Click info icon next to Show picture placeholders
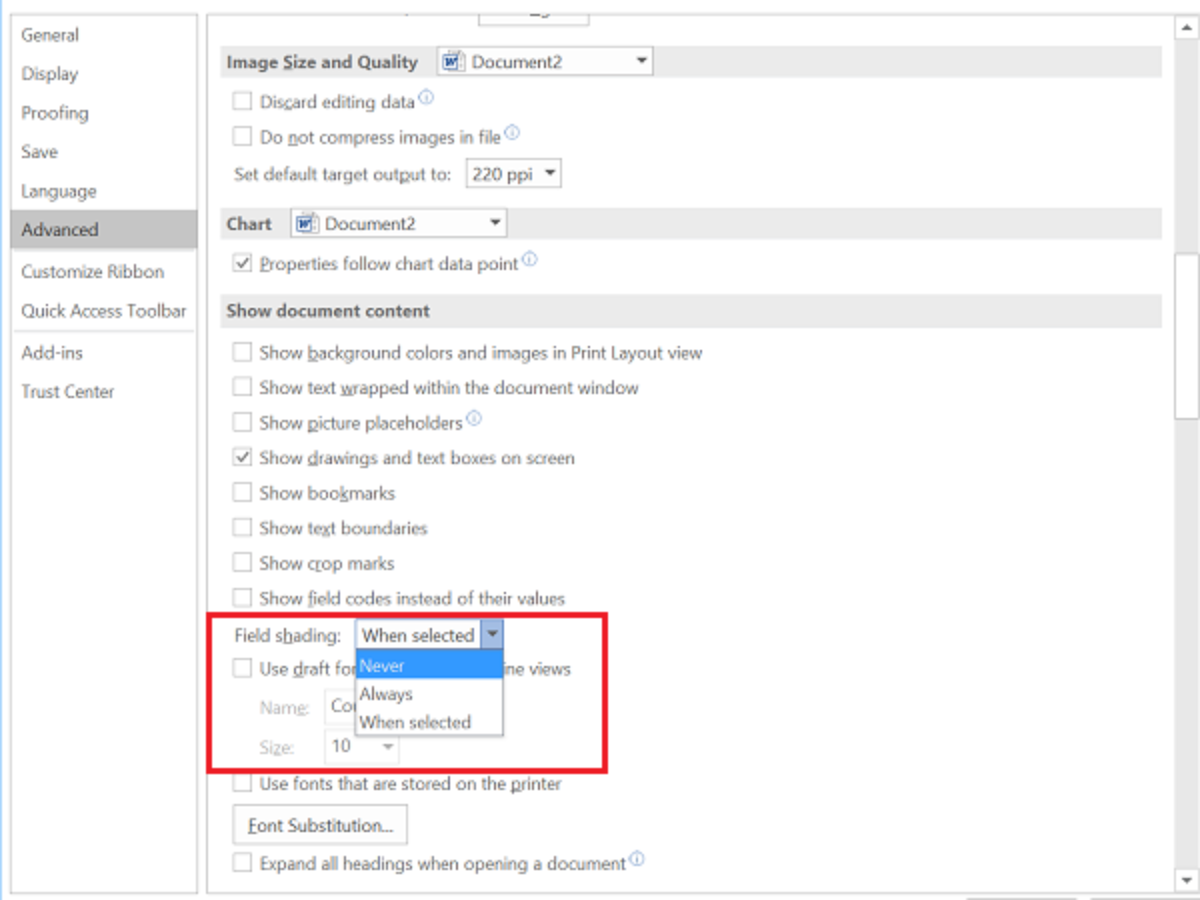 pyautogui.click(x=474, y=419)
